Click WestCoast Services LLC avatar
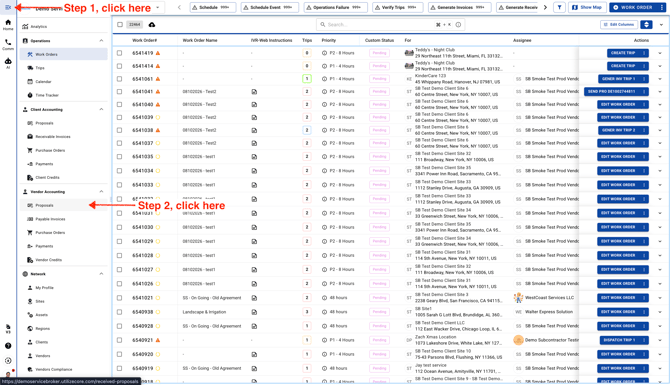Screen dimensions: 670x385 coord(518,298)
